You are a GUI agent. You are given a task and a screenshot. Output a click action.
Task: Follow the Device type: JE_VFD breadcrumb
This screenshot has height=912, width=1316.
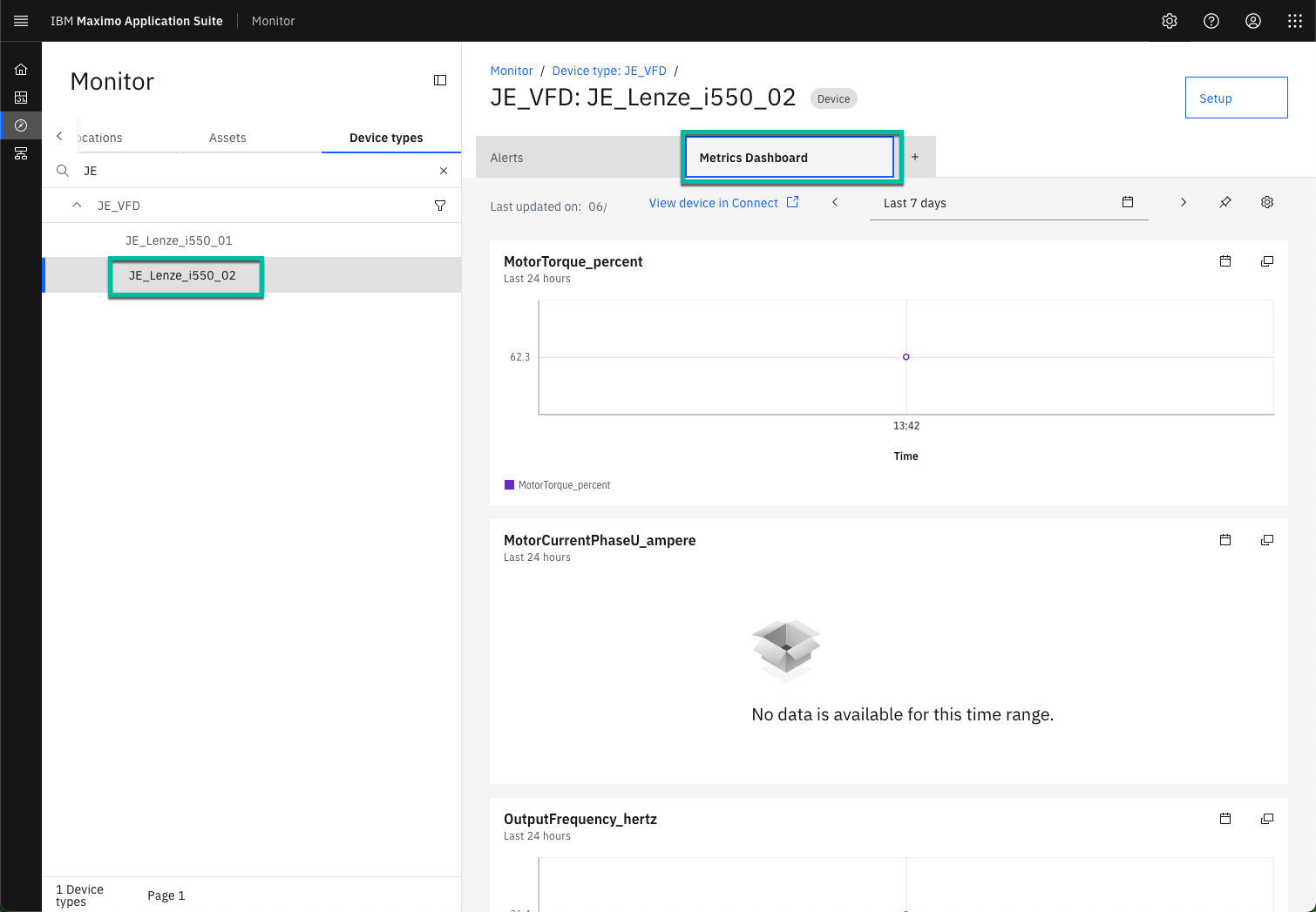(609, 71)
